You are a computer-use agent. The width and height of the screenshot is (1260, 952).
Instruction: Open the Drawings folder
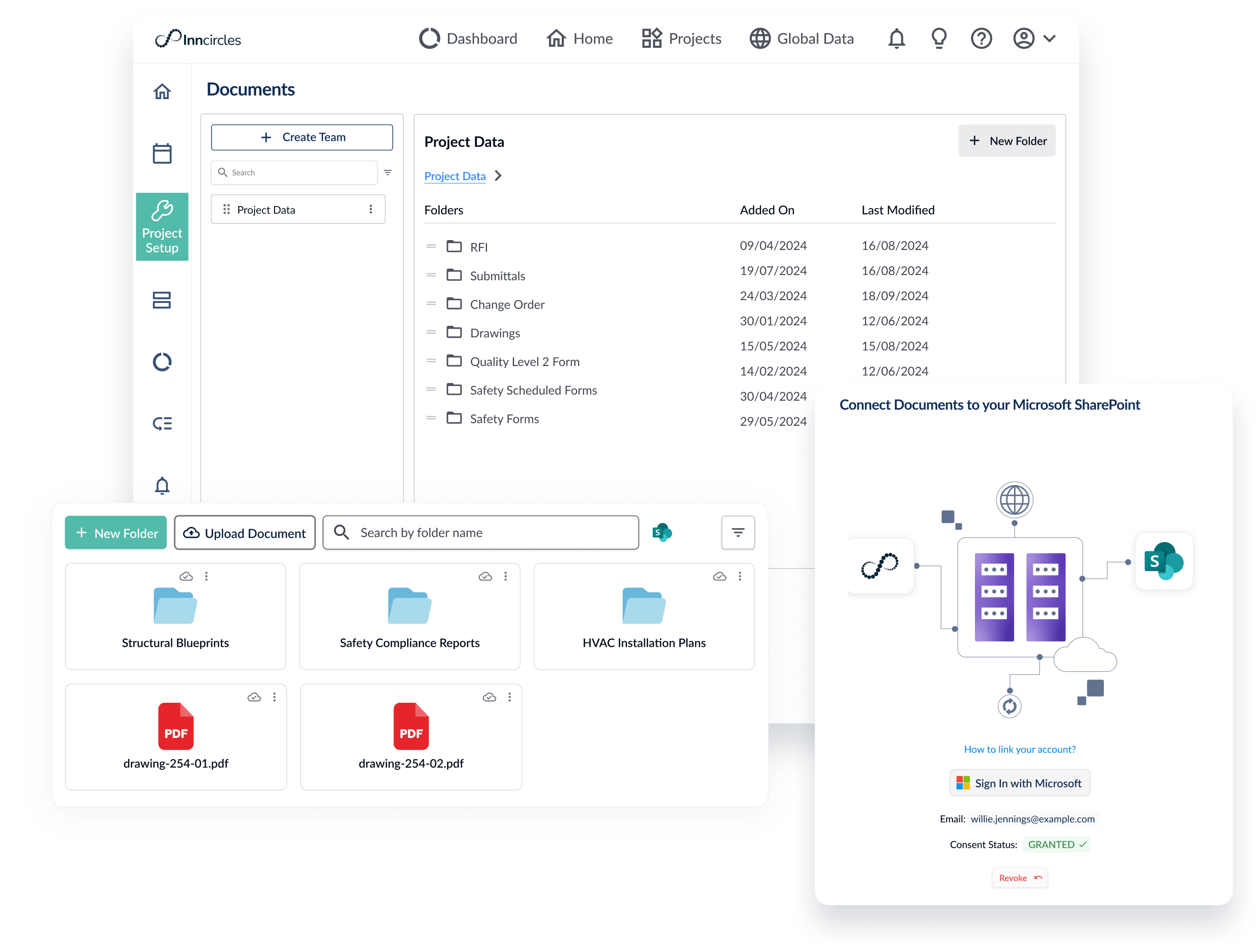[494, 333]
